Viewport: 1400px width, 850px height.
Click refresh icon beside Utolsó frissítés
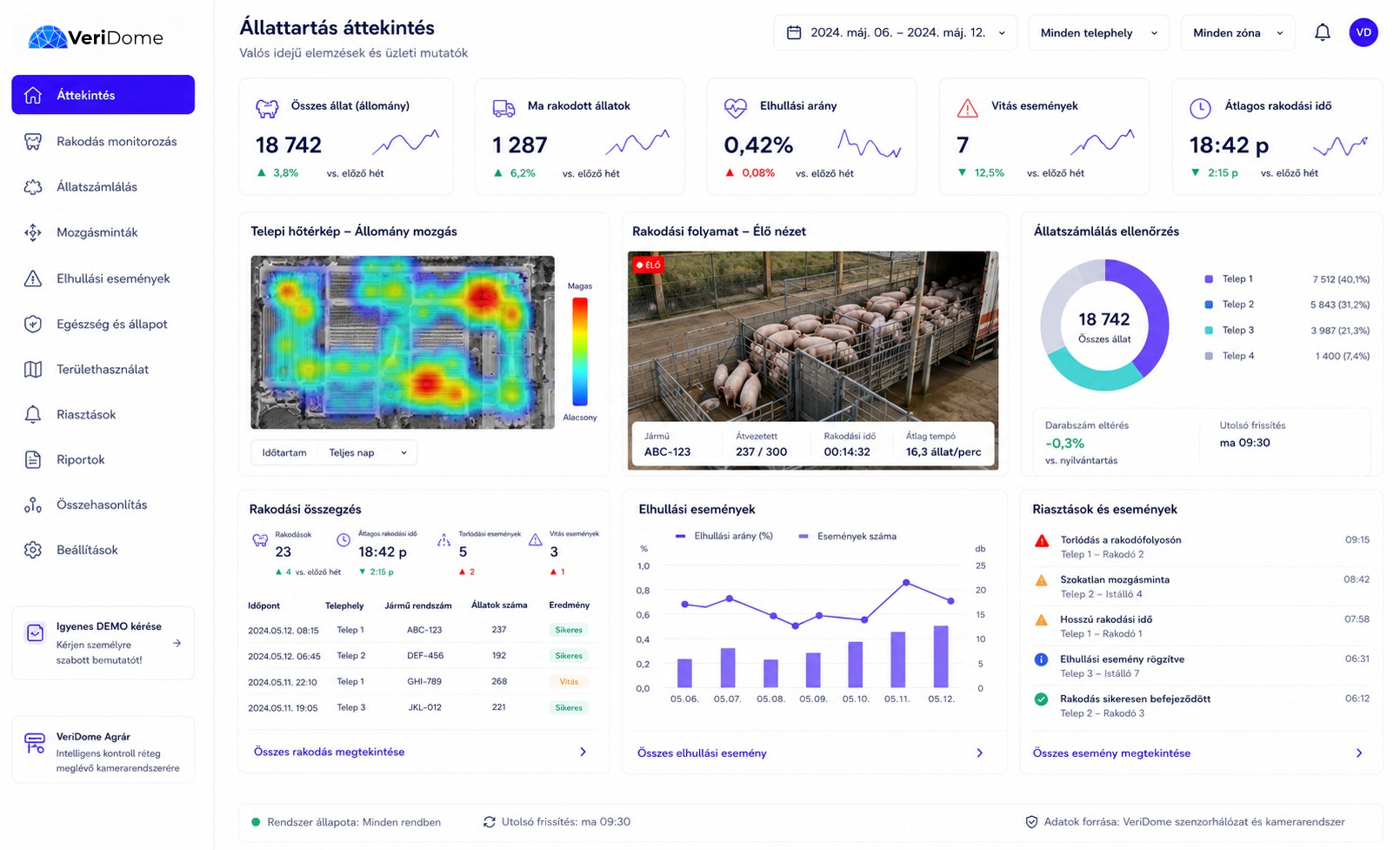[490, 821]
